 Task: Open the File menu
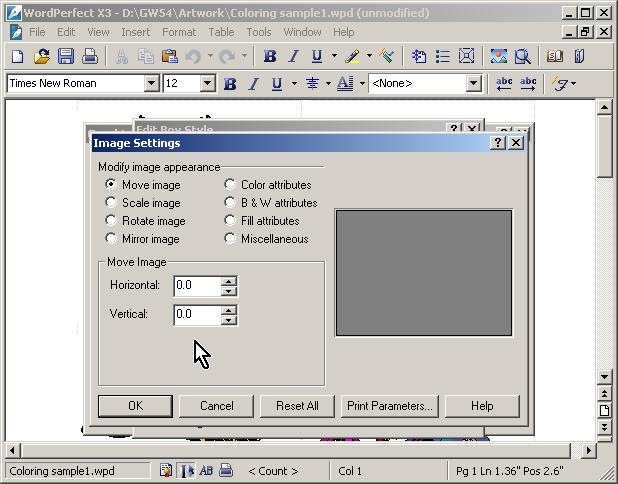tap(37, 32)
